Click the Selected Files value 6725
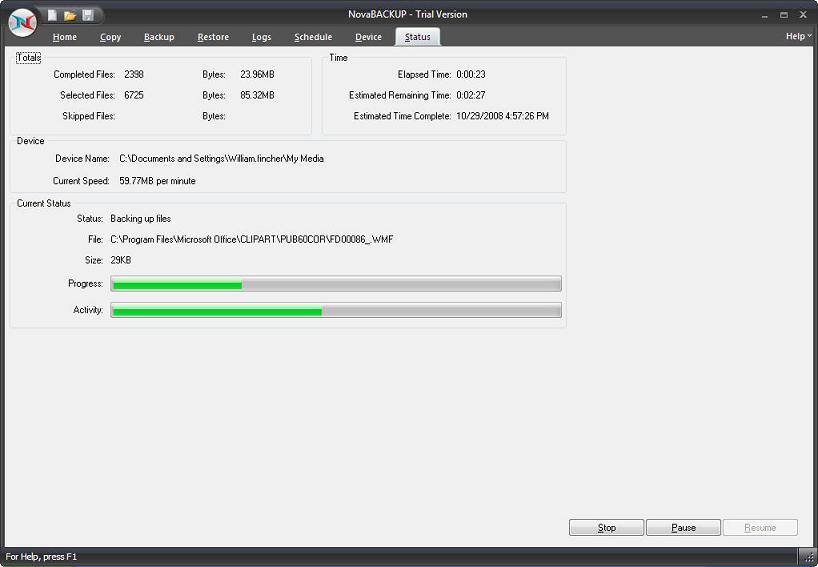Viewport: 818px width, 567px height. point(134,95)
